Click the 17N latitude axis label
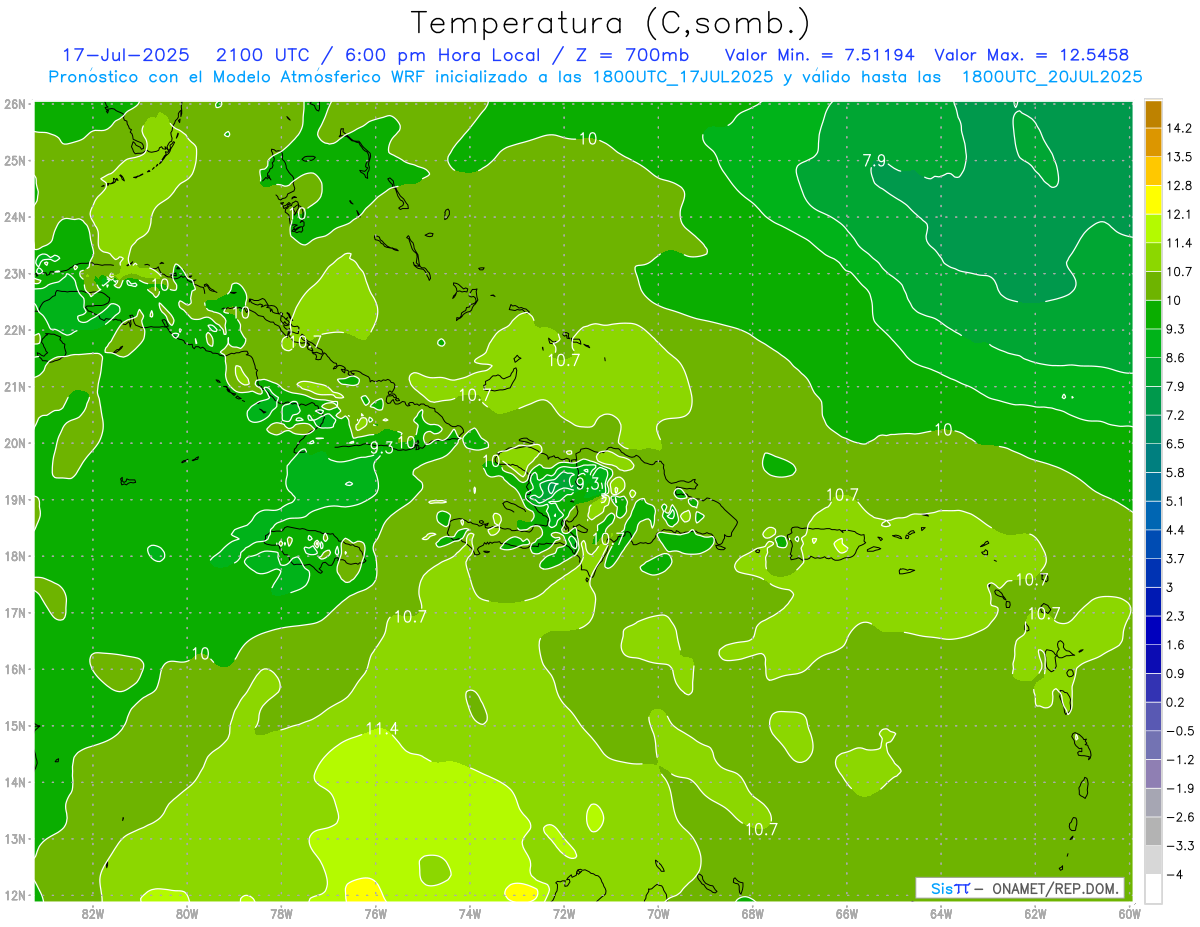Viewport: 1200px width, 927px height. tap(14, 612)
